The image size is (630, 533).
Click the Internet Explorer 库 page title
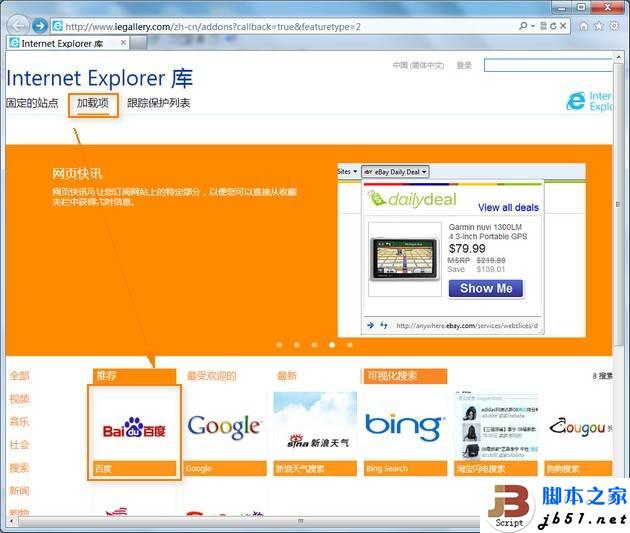point(100,78)
